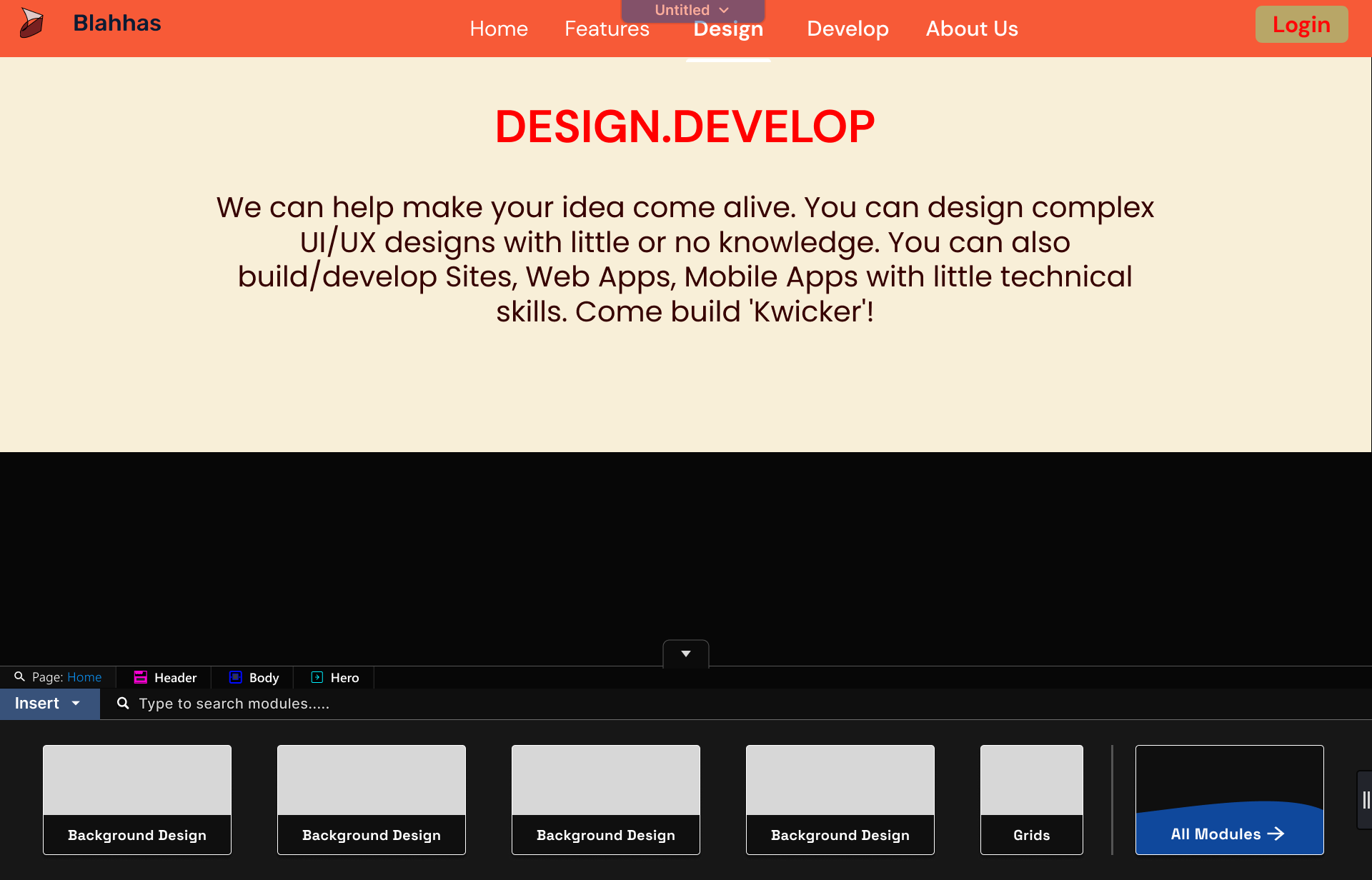Select the Design navigation tab
The width and height of the screenshot is (1372, 880).
pyautogui.click(x=728, y=29)
